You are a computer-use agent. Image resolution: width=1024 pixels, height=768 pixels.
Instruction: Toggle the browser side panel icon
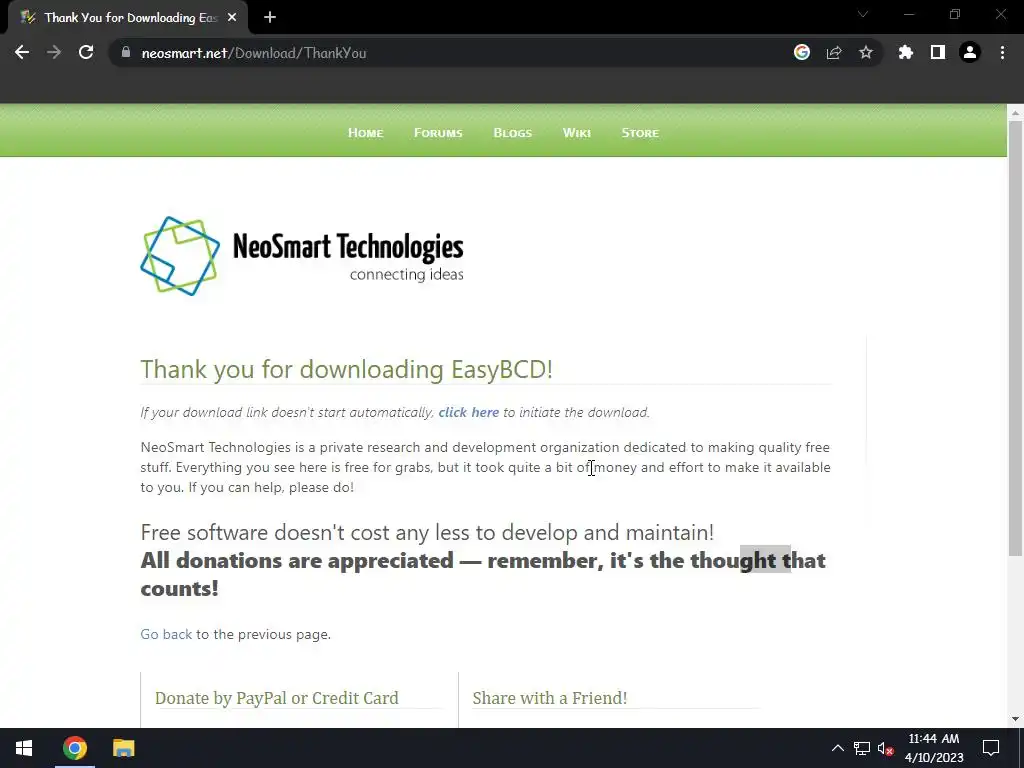point(938,53)
